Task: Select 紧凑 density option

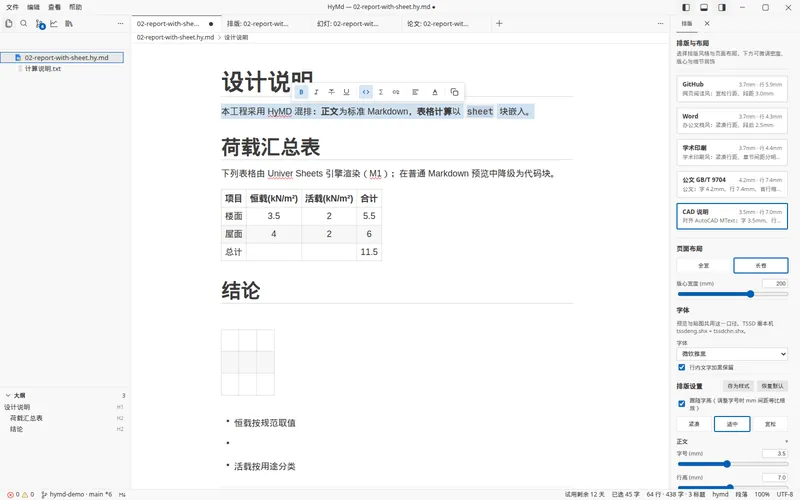Action: pyautogui.click(x=694, y=424)
